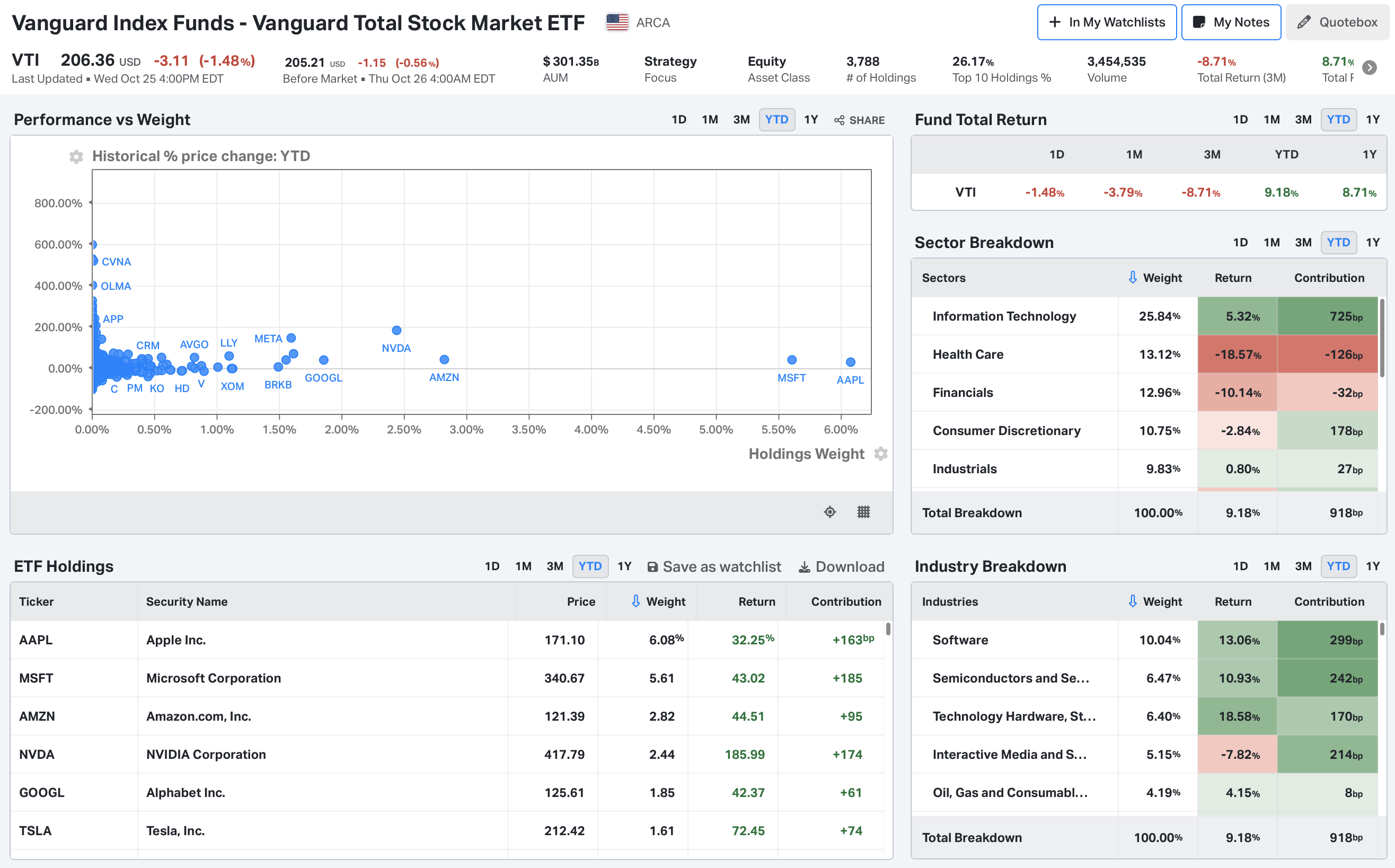Image resolution: width=1395 pixels, height=868 pixels.
Task: Click the share icon in Performance vs Weight
Action: (x=840, y=120)
